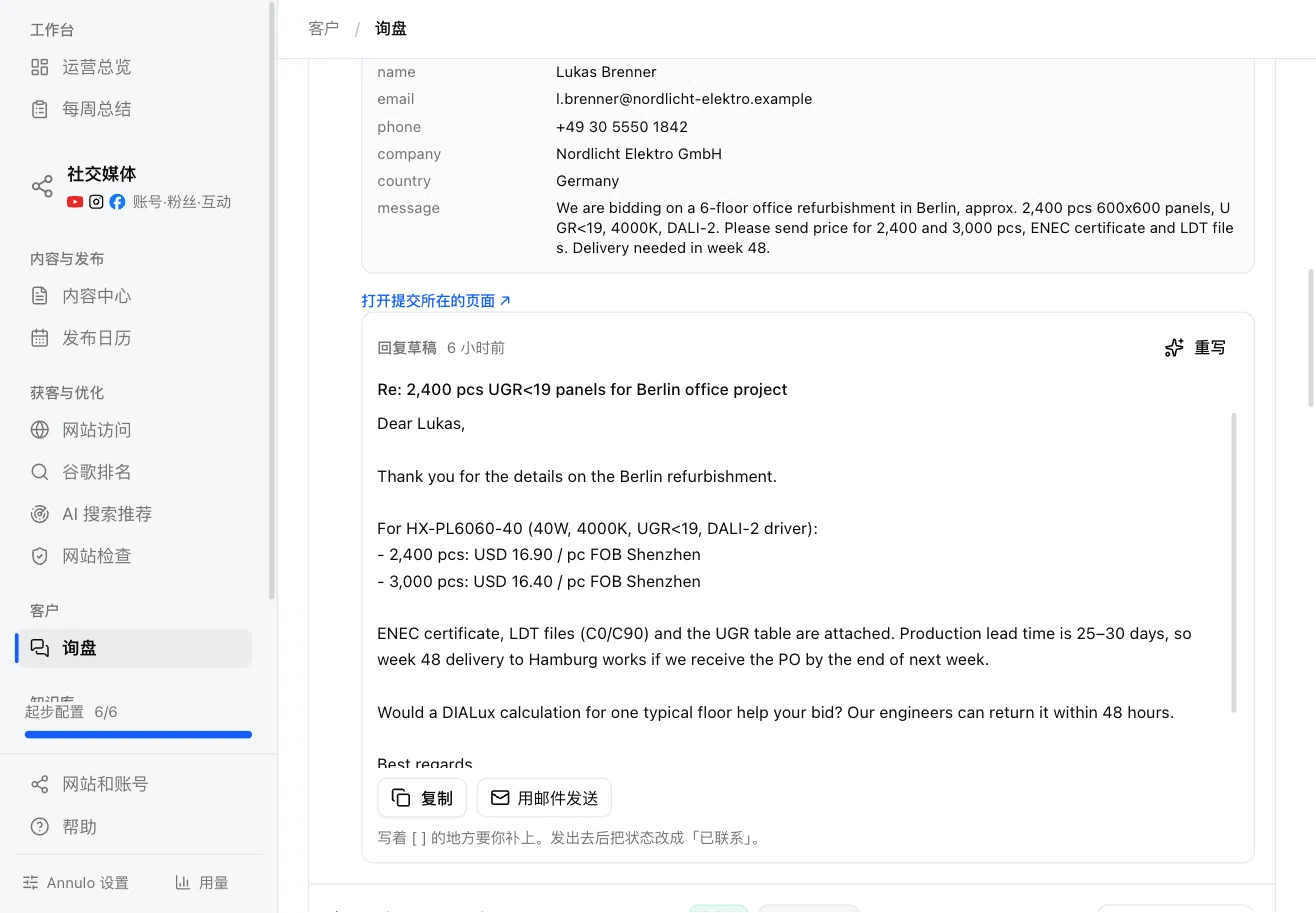Click the 起步配置 6/6 progress bar
Viewport: 1316px width, 913px height.
[x=138, y=735]
